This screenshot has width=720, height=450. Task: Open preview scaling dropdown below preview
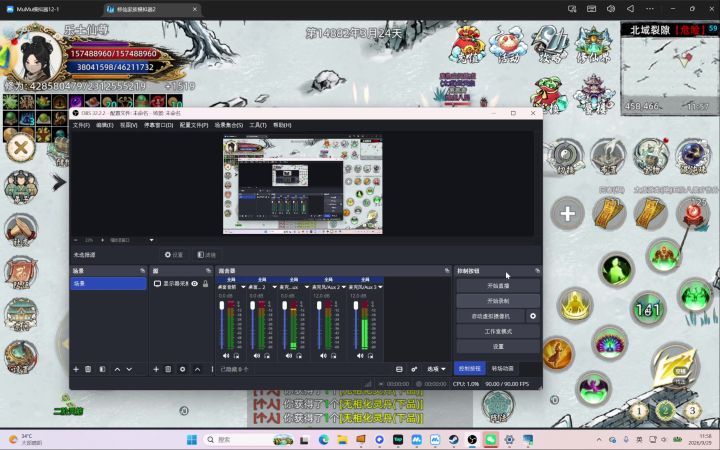(x=152, y=240)
